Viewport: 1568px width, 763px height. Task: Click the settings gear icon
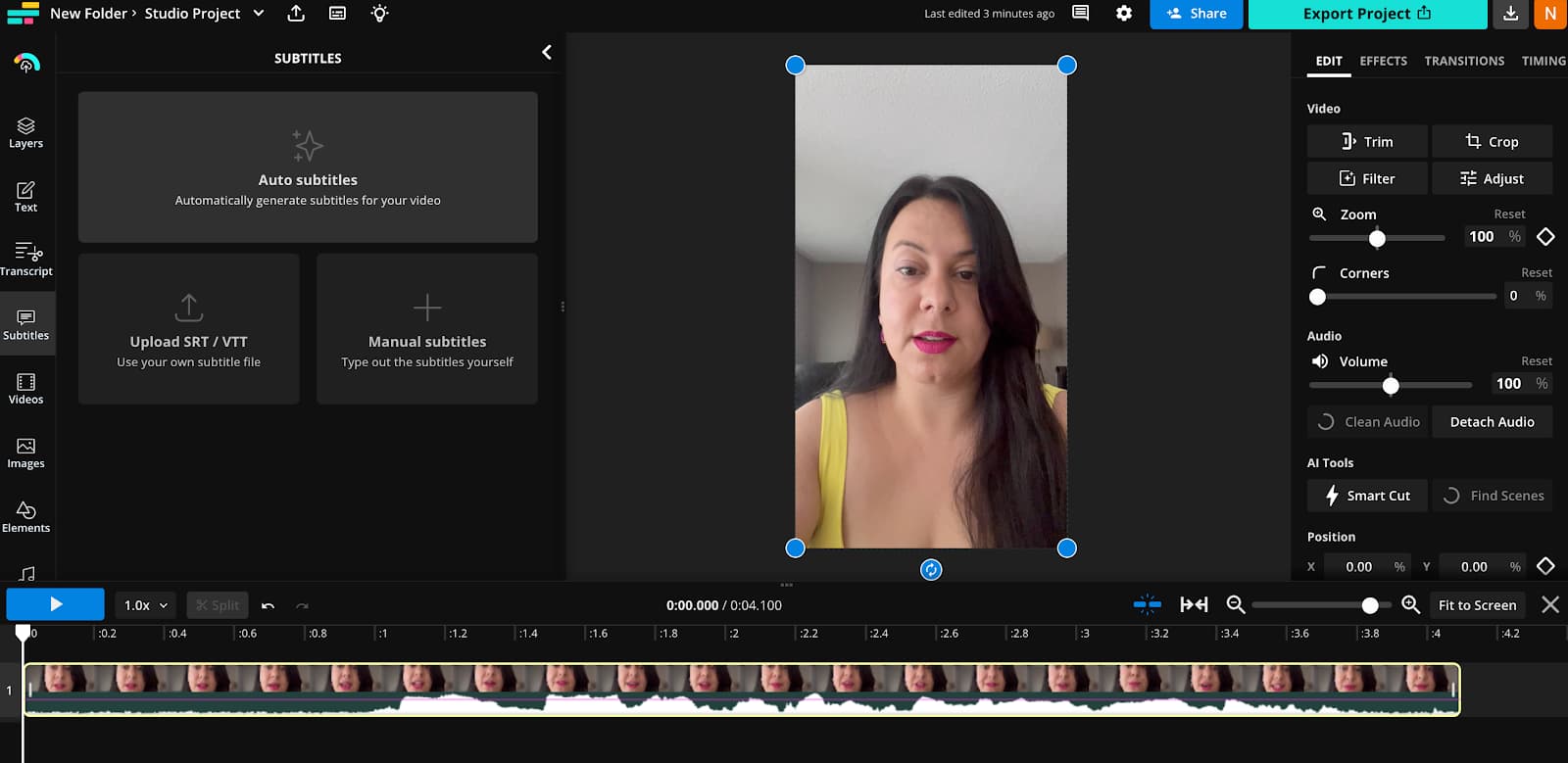pos(1124,14)
